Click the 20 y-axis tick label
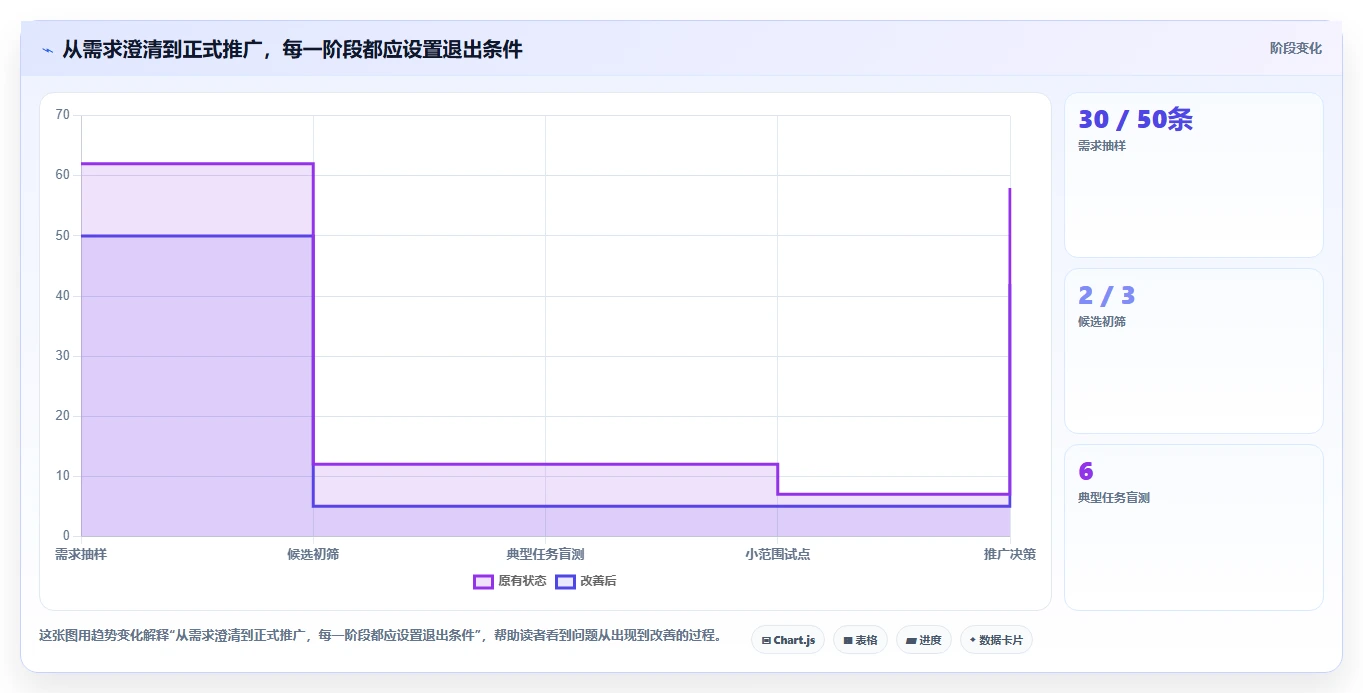Image resolution: width=1363 pixels, height=693 pixels. click(x=63, y=416)
